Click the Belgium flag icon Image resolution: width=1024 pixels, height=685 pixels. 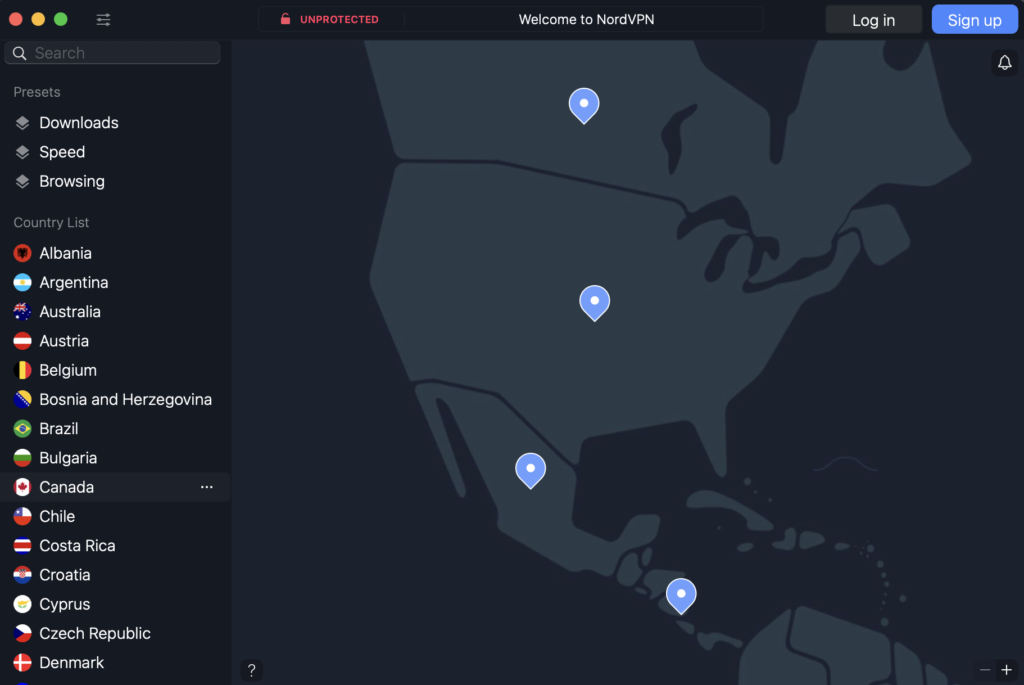click(22, 370)
